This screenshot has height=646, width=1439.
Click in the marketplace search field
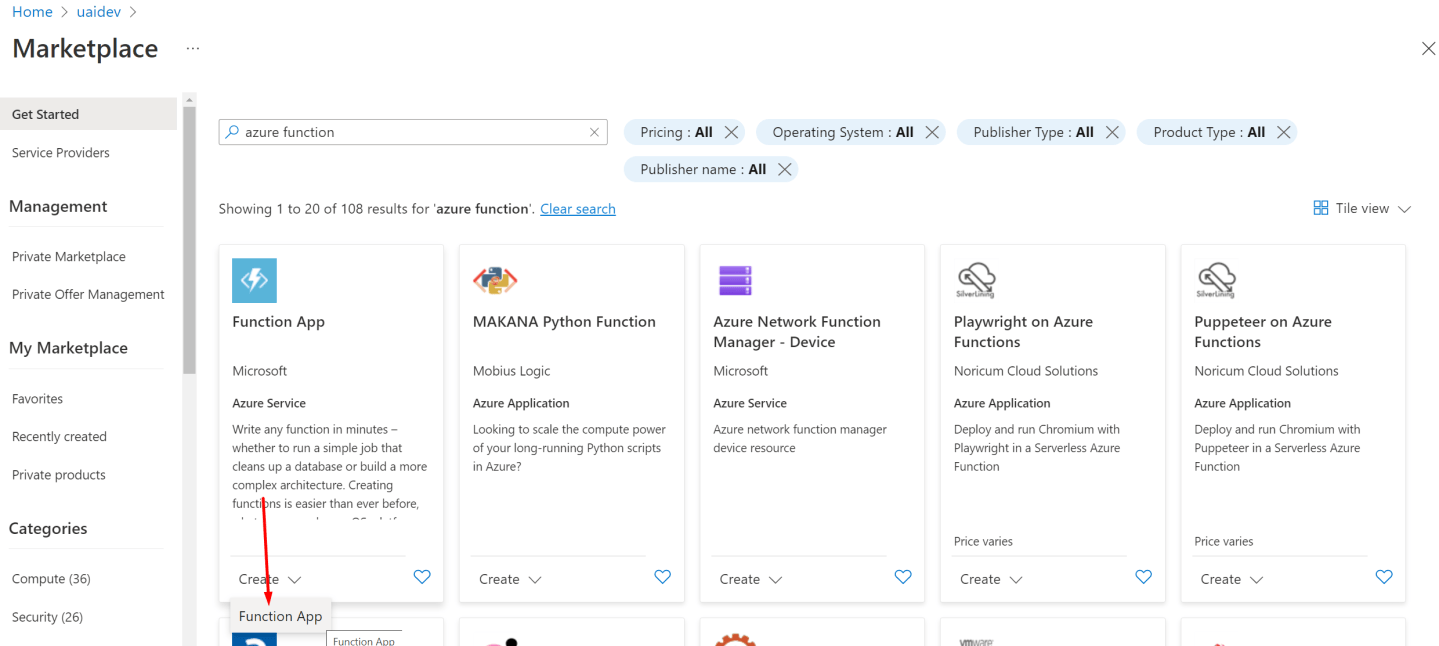click(x=413, y=132)
